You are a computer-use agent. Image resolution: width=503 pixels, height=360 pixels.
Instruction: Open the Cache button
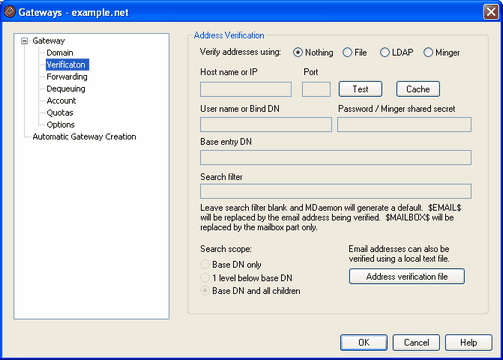point(418,89)
